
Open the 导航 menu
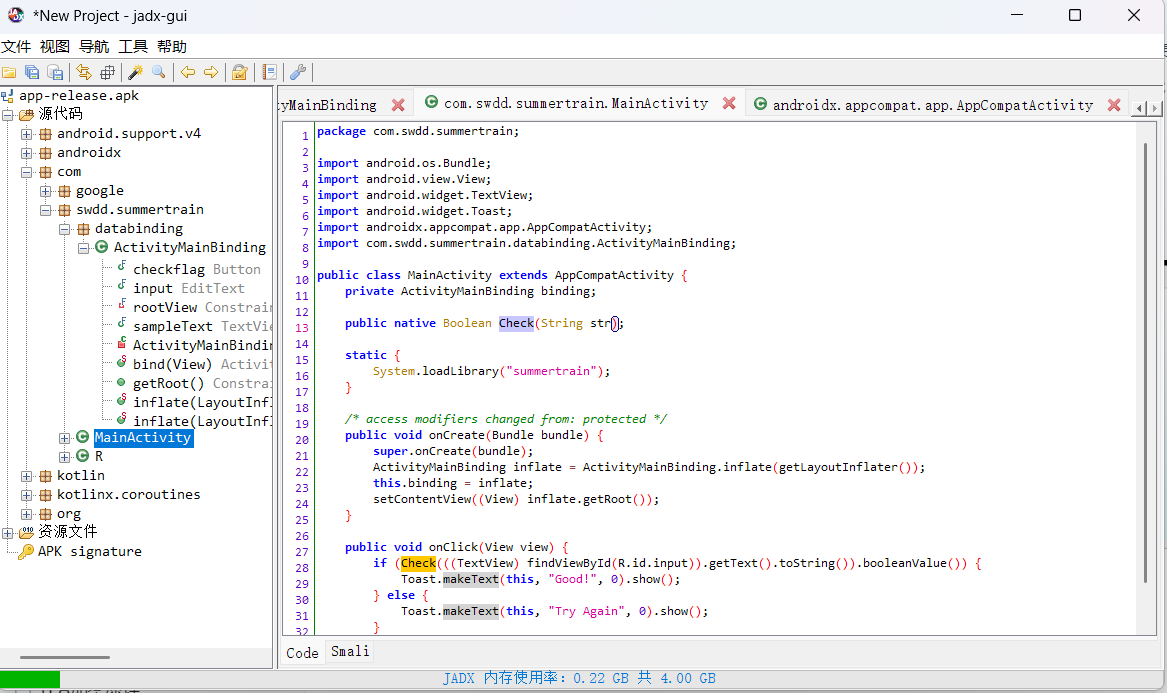(x=94, y=47)
